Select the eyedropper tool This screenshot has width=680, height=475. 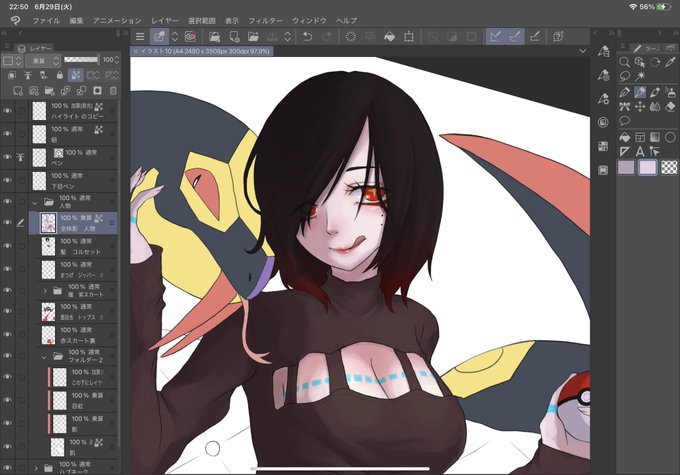pyautogui.click(x=670, y=62)
